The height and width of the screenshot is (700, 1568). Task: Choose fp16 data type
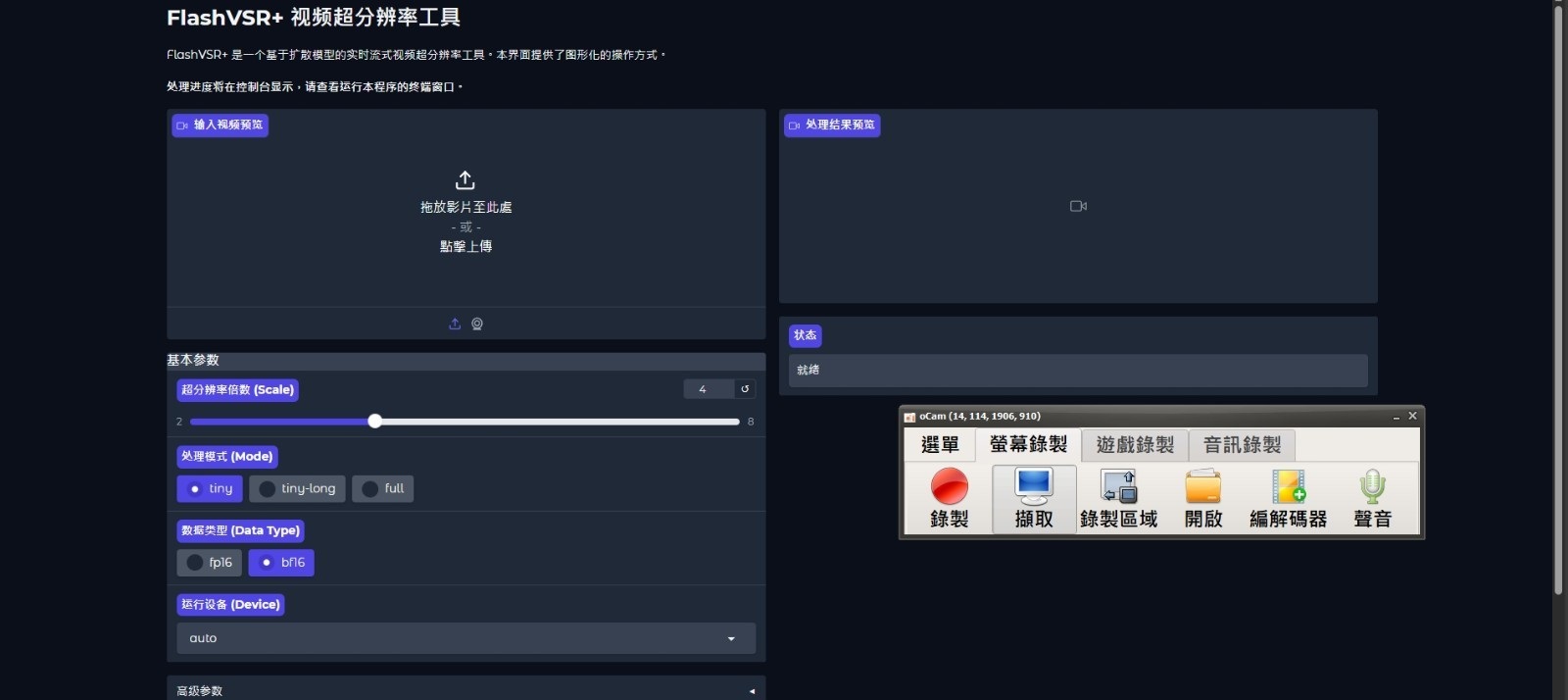click(x=209, y=563)
